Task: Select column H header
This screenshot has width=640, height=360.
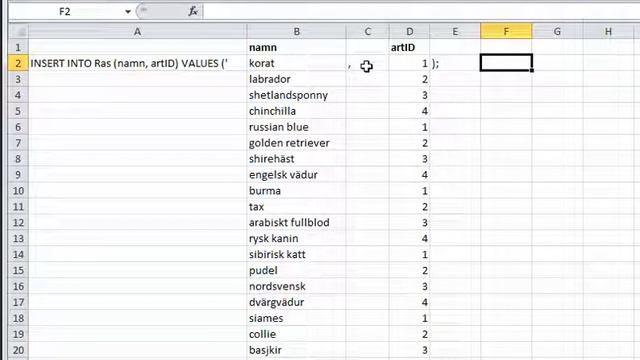Action: (608, 31)
